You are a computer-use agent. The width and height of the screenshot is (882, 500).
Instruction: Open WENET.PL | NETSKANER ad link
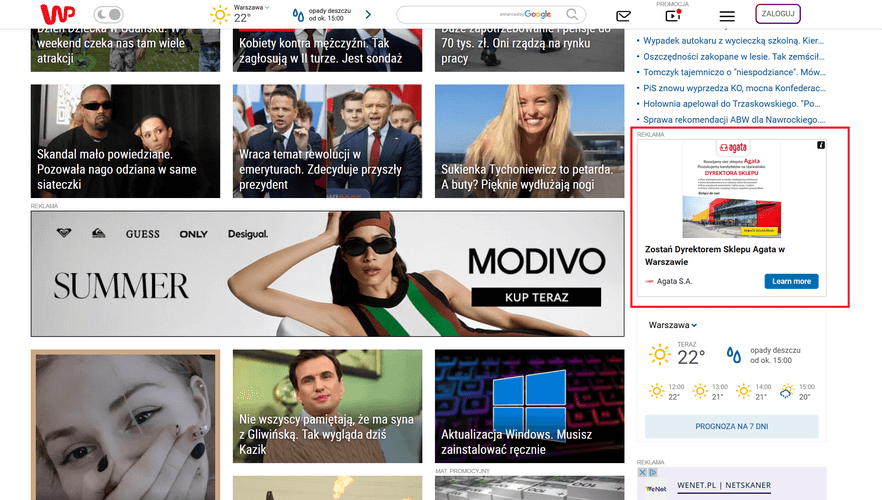[724, 485]
